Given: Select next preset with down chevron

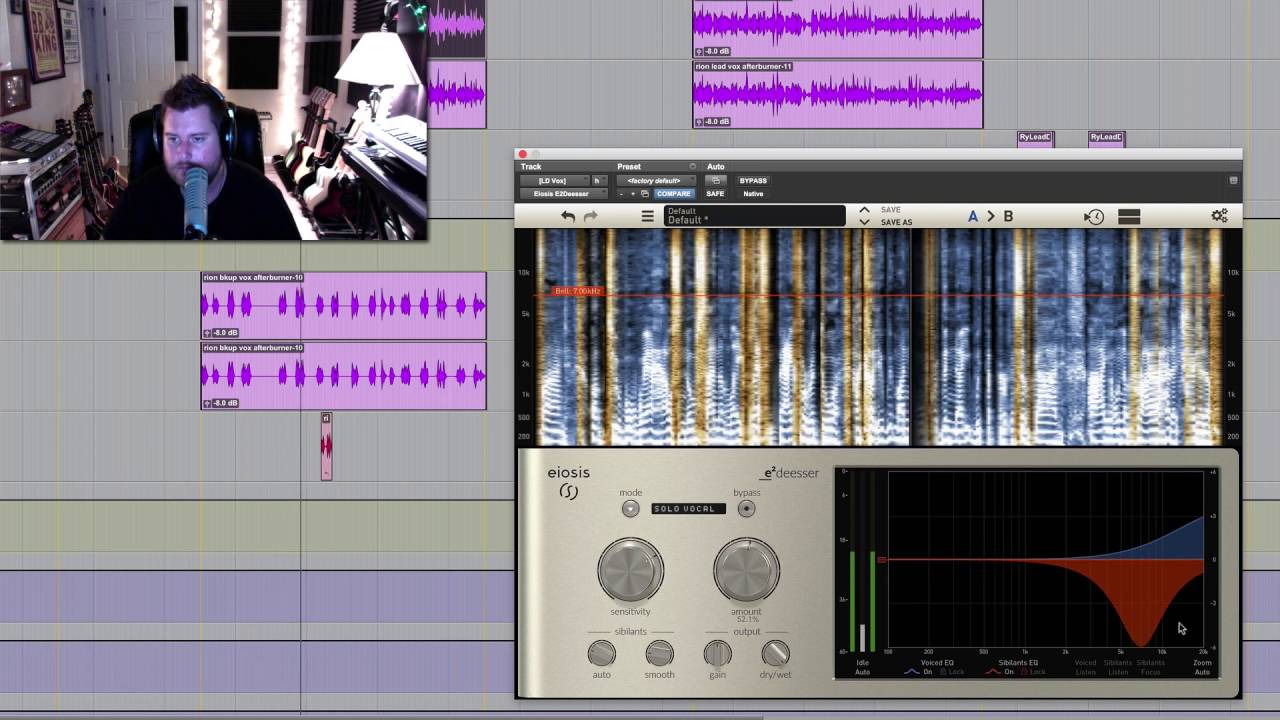Looking at the screenshot, I should [864, 222].
